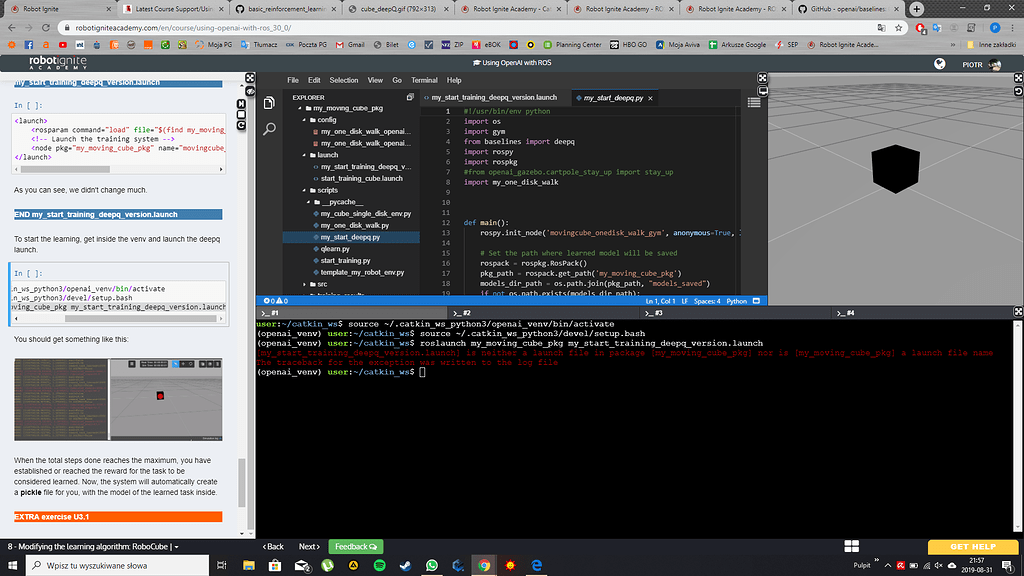Click the errors and warnings indicator in status bar
The width and height of the screenshot is (1024, 576).
pos(276,299)
